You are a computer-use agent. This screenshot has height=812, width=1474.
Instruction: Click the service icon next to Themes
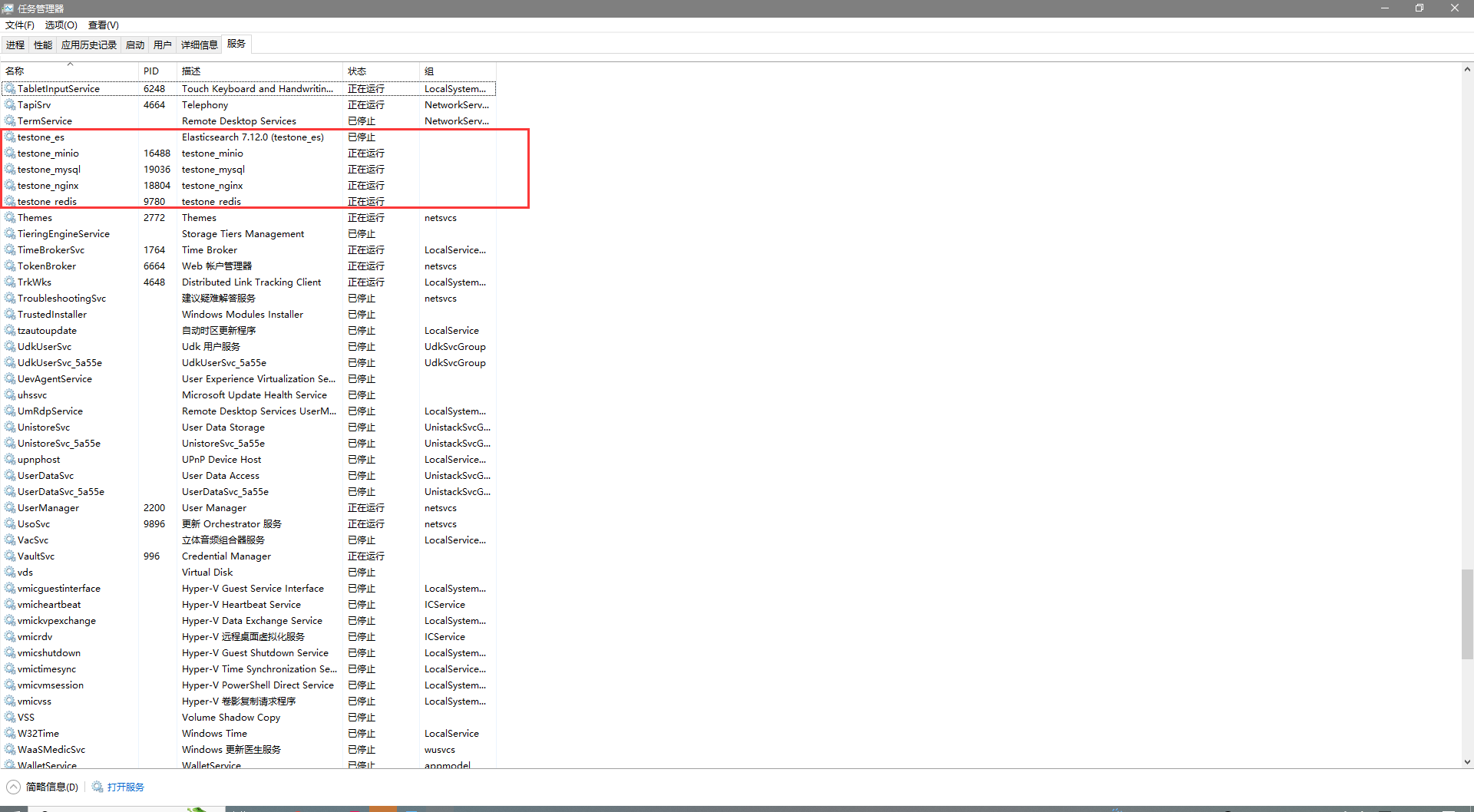coord(10,218)
